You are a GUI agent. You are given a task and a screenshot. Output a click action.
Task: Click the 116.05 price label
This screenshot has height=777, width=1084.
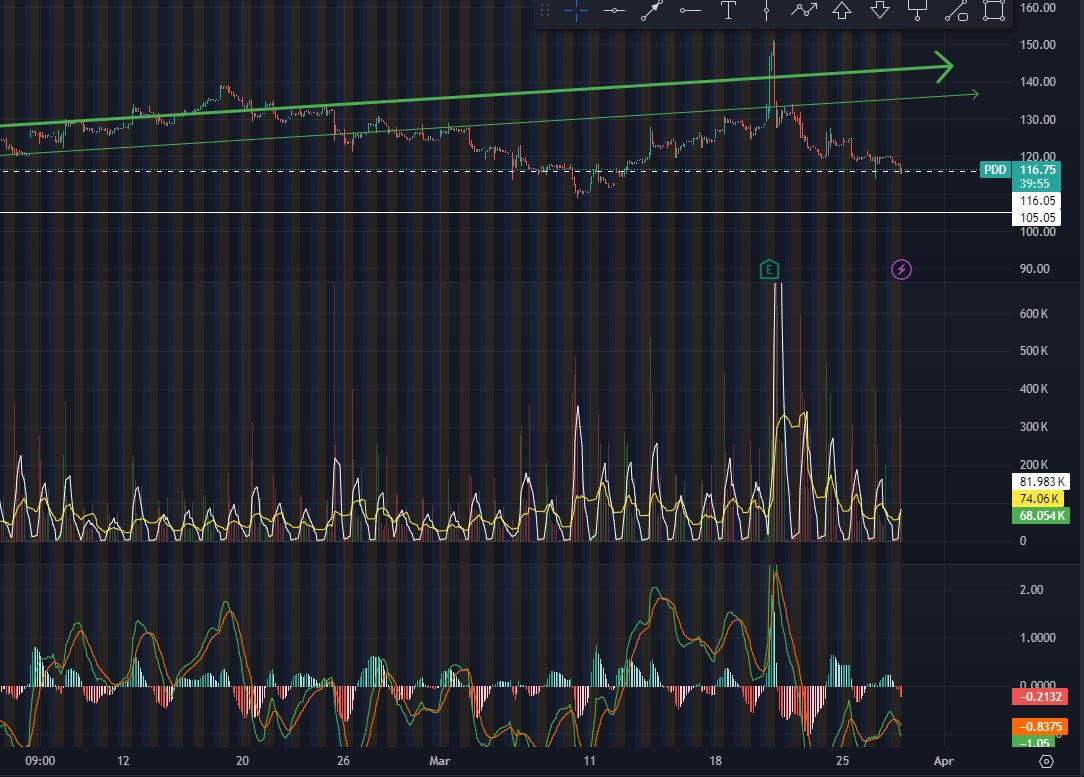pyautogui.click(x=1038, y=201)
